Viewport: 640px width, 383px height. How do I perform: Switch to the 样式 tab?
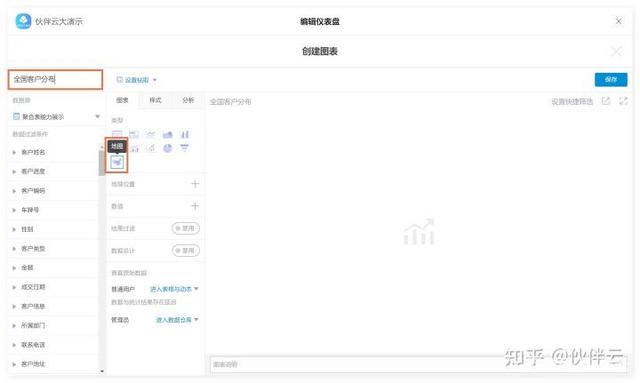[155, 100]
